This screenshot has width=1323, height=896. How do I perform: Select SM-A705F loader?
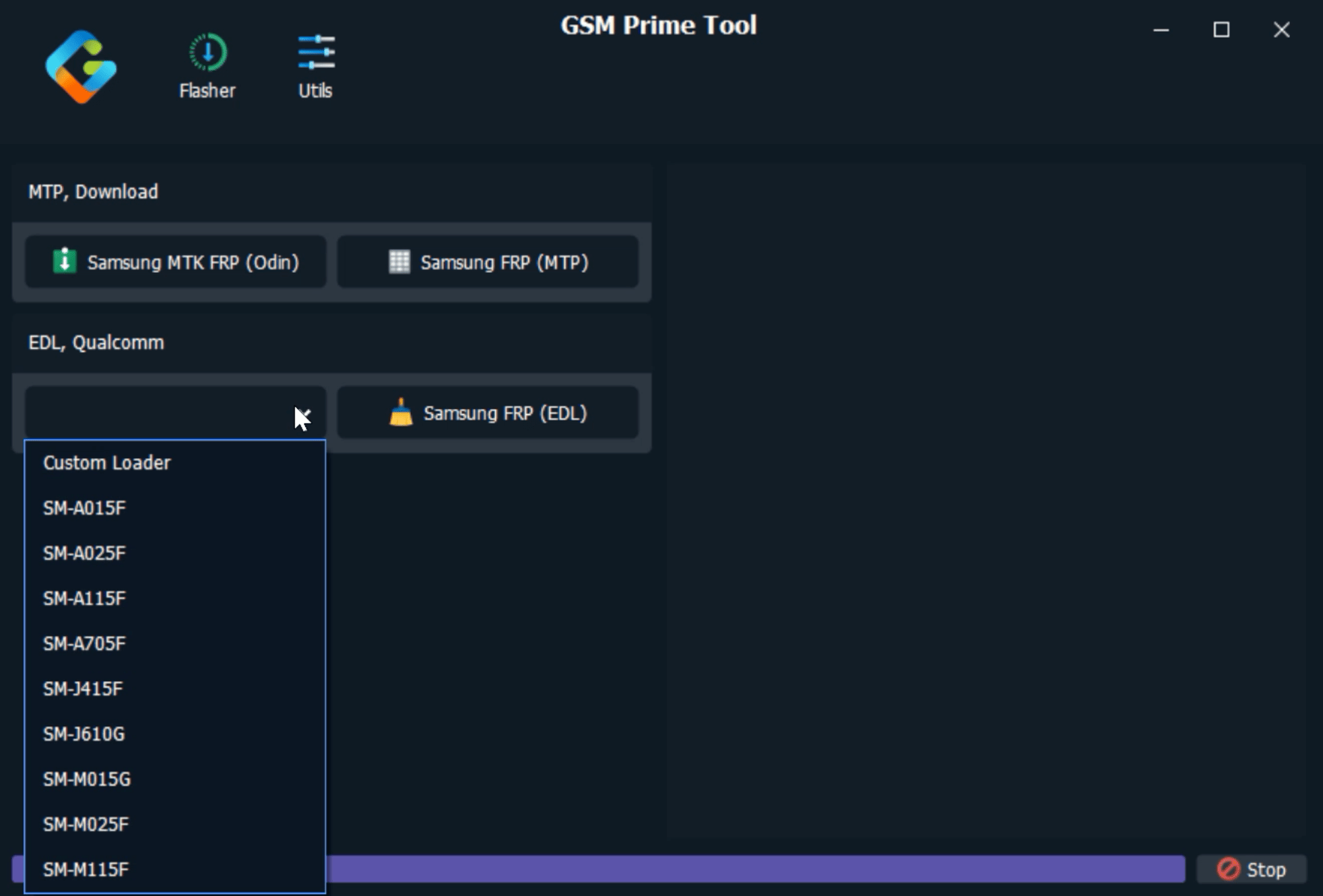pos(175,643)
